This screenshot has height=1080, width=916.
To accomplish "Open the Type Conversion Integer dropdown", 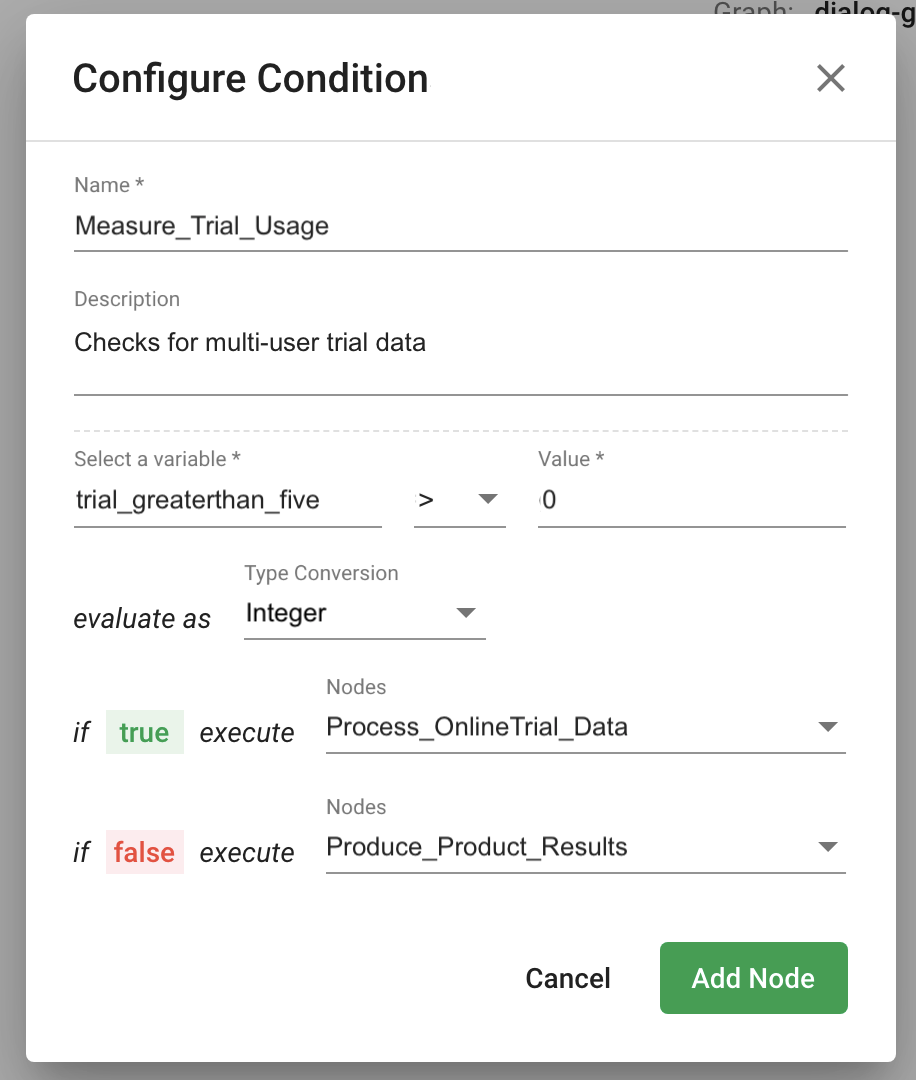I will point(364,614).
